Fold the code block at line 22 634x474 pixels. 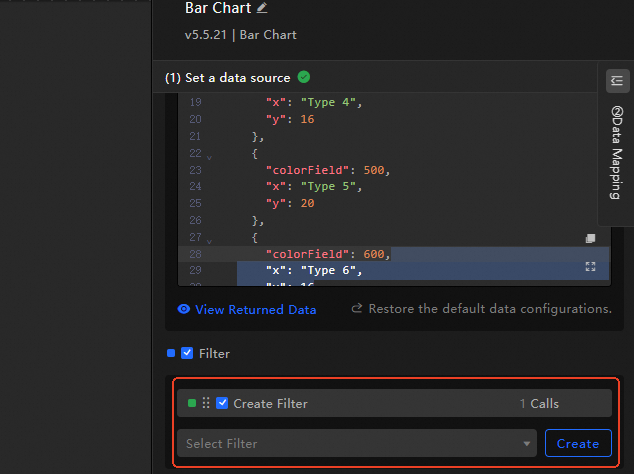(x=209, y=157)
